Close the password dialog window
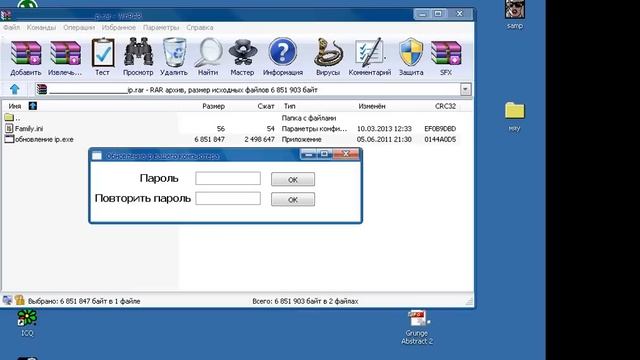The width and height of the screenshot is (640, 360). coord(346,154)
